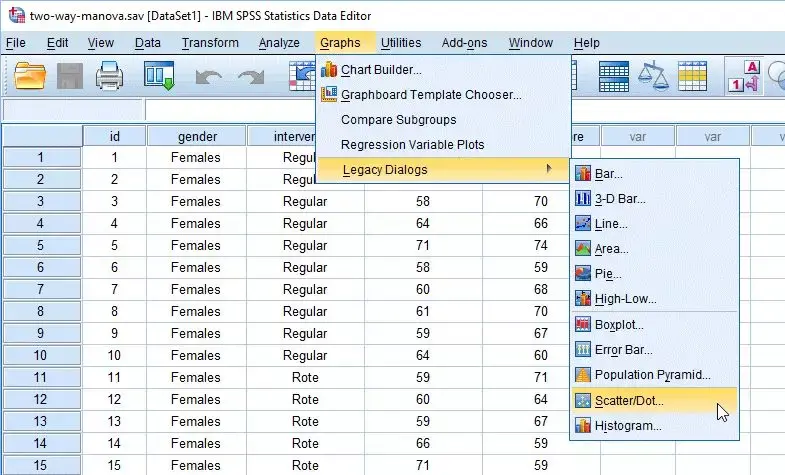The image size is (785, 475).
Task: Click the Chart Builder menu icon
Action: 329,70
